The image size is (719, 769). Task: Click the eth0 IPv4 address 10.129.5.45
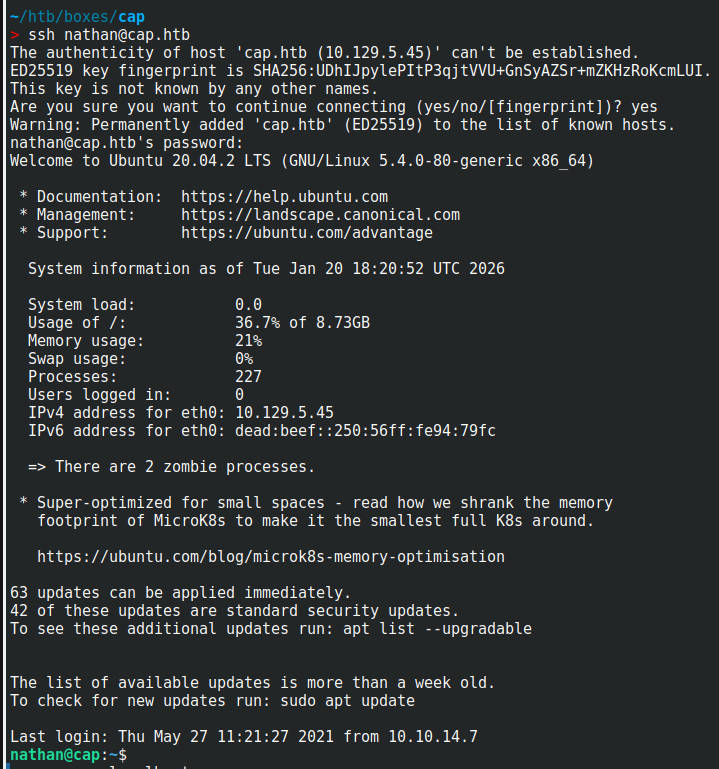click(284, 413)
